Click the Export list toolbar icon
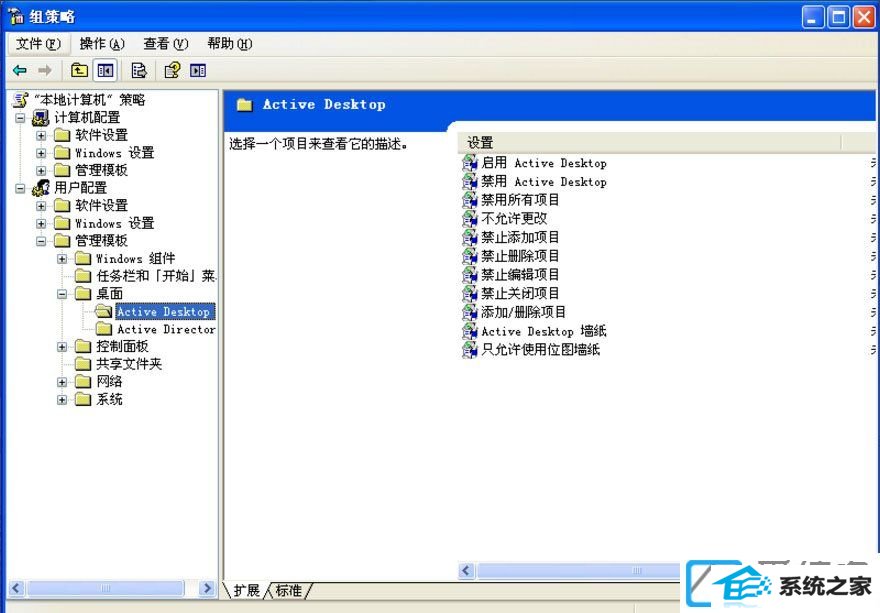This screenshot has width=880, height=613. coord(139,70)
